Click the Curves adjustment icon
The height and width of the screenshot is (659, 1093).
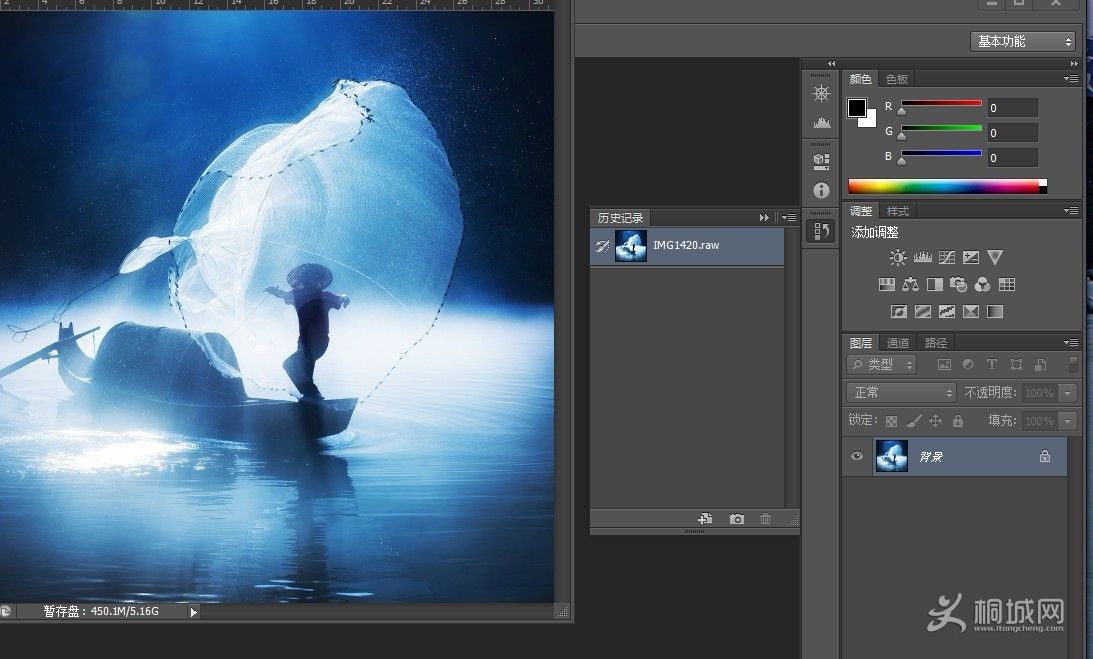coord(946,258)
